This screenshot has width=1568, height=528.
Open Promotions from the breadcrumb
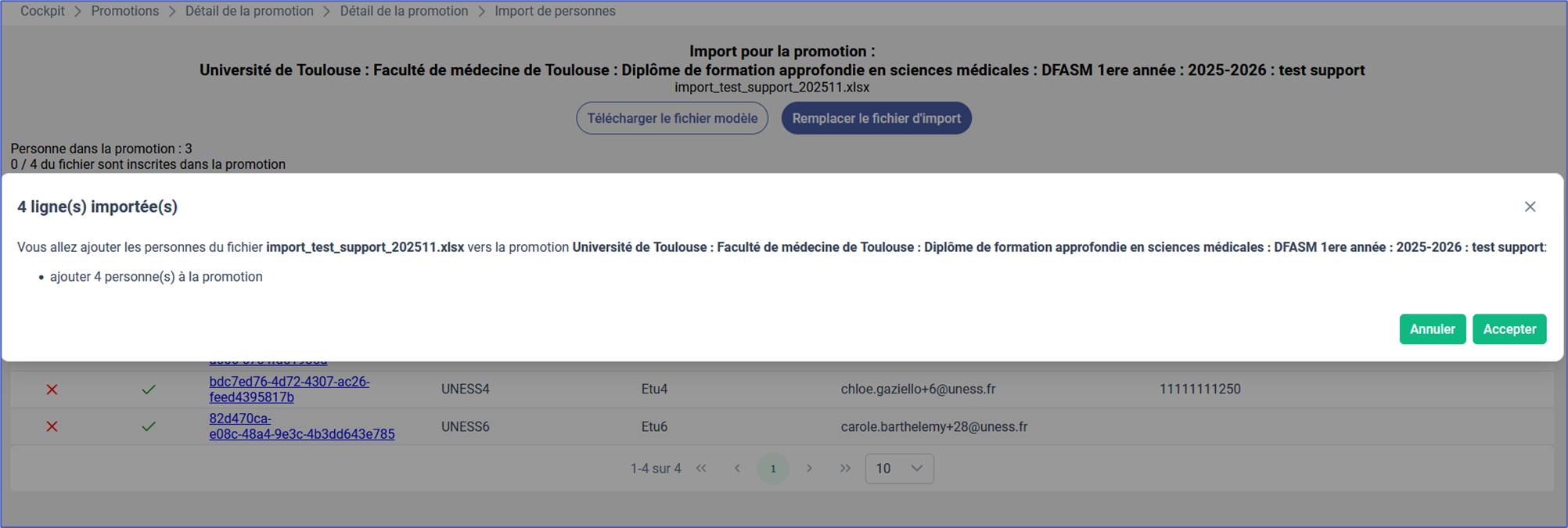pos(124,11)
